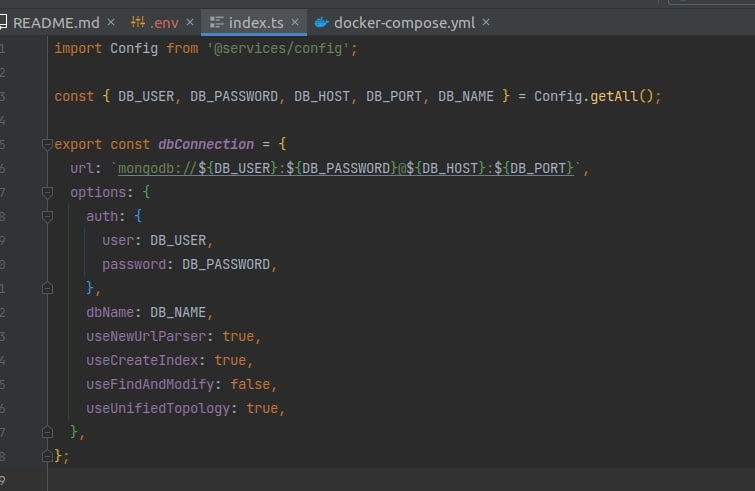Click the useNewUrlParser property

point(146,336)
